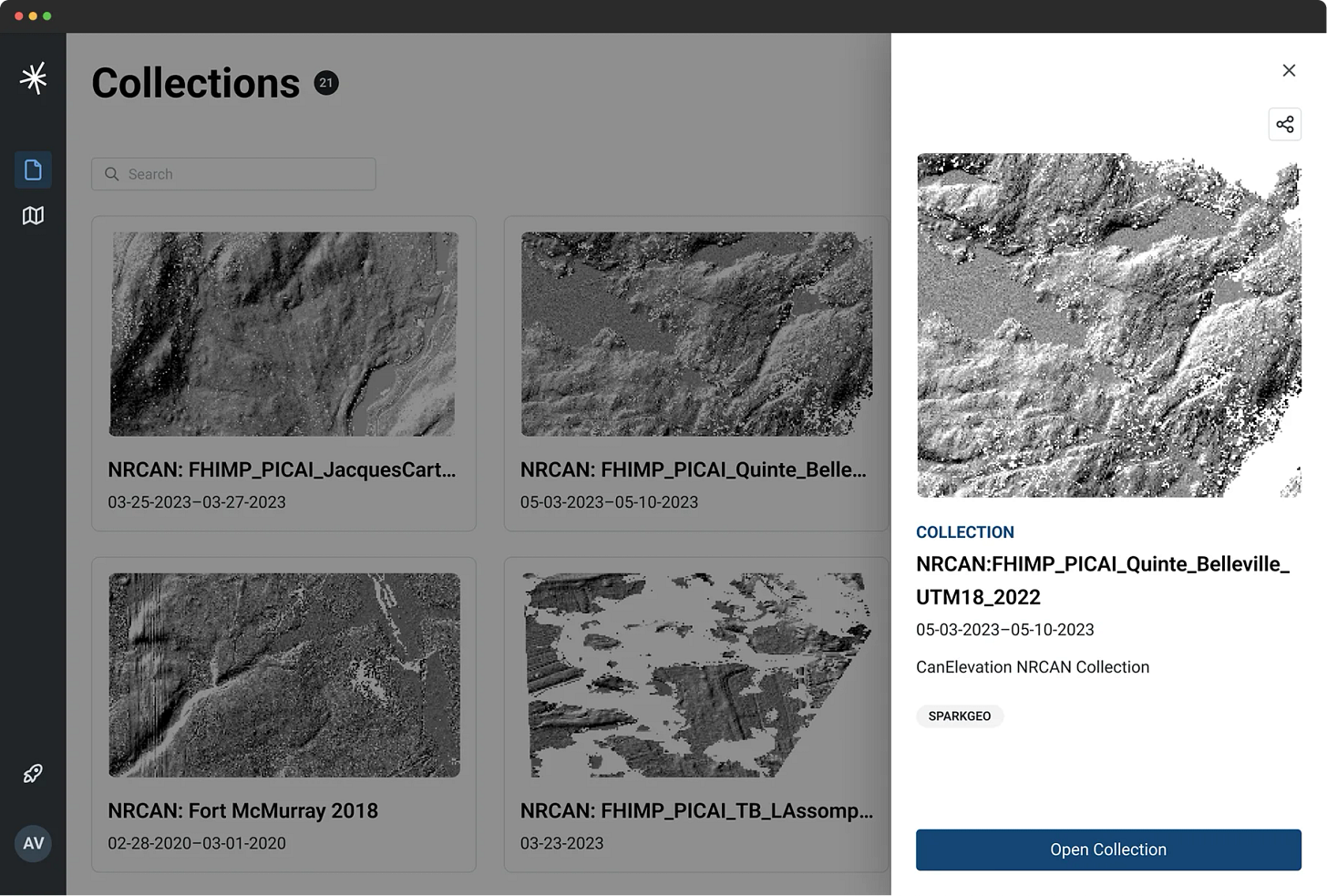The image size is (1327, 896).
Task: Click the share icon in detail panel
Action: (x=1284, y=124)
